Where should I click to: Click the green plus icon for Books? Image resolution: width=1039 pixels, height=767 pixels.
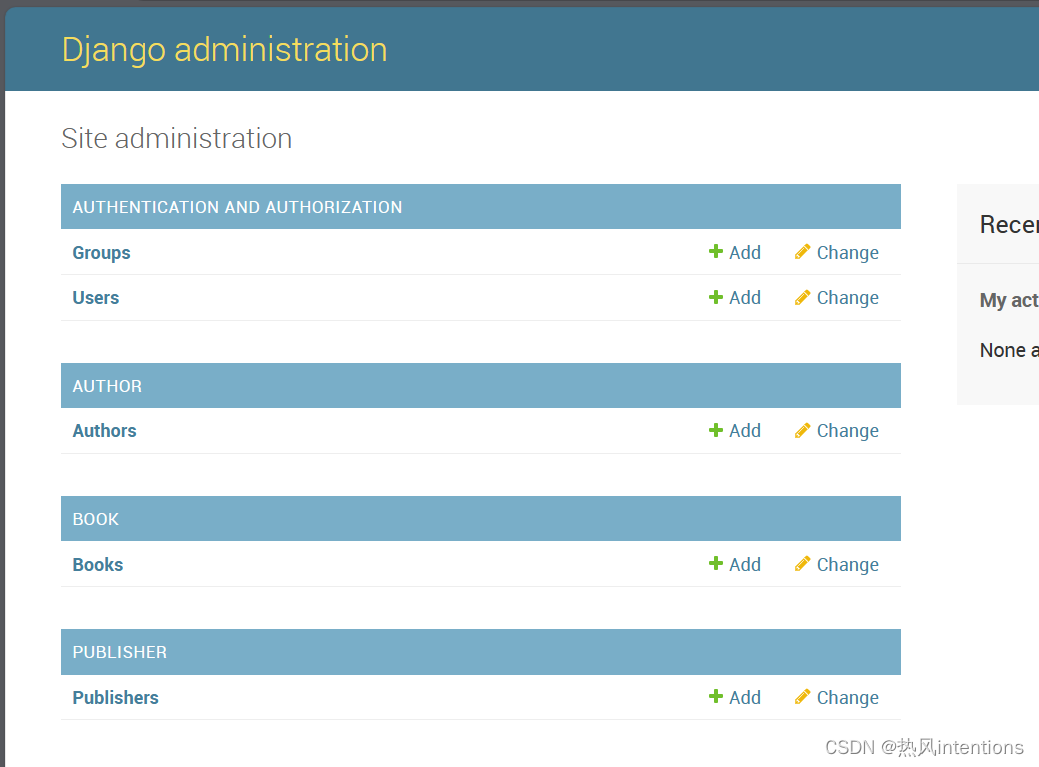pyautogui.click(x=716, y=564)
